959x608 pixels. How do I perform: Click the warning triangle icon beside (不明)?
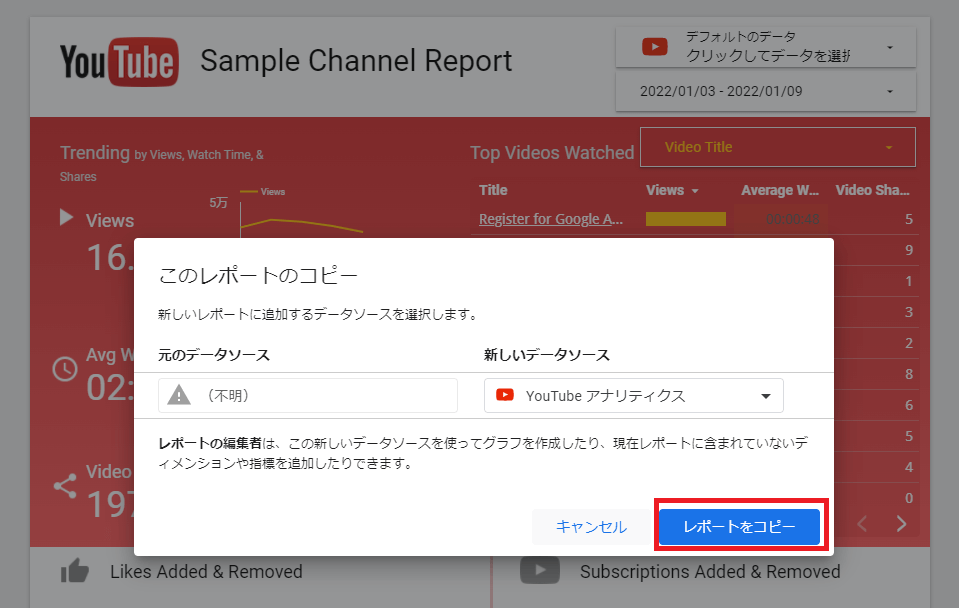click(x=179, y=395)
